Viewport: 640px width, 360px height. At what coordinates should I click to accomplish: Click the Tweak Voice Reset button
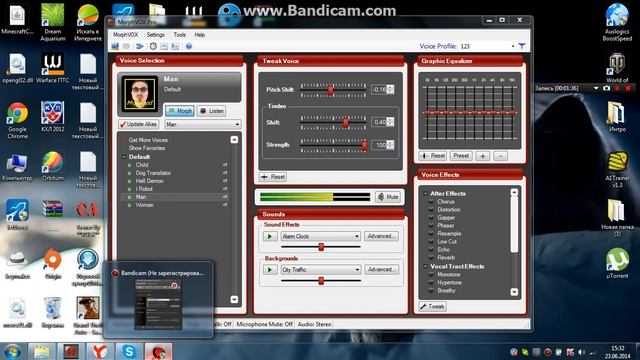273,177
